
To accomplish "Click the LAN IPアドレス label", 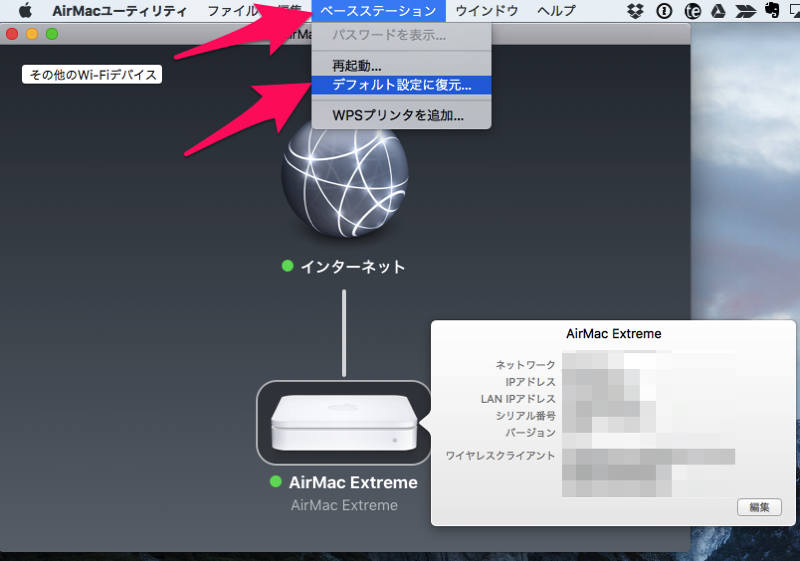I will (518, 398).
